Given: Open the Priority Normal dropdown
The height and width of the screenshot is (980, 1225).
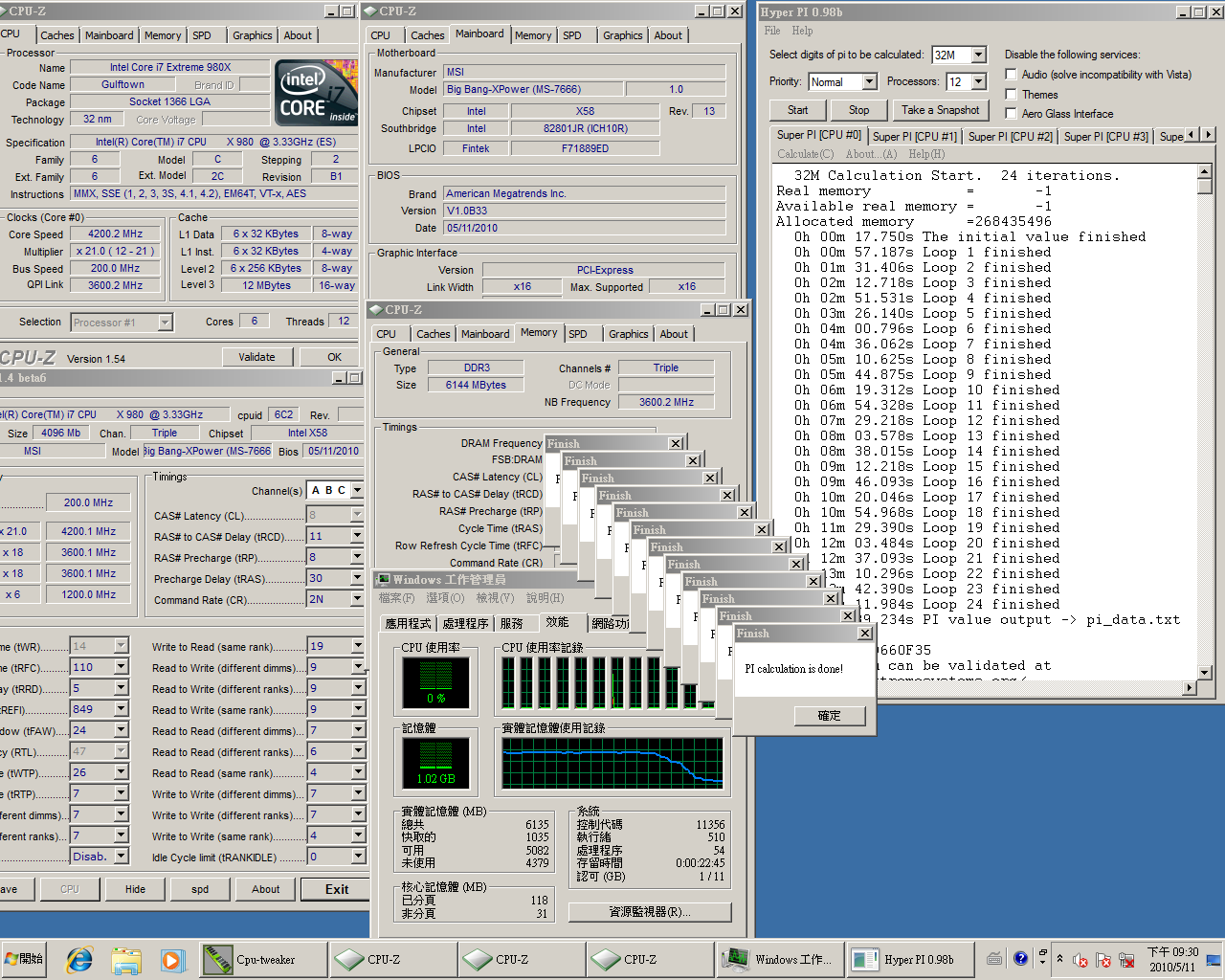Looking at the screenshot, I should (x=869, y=82).
